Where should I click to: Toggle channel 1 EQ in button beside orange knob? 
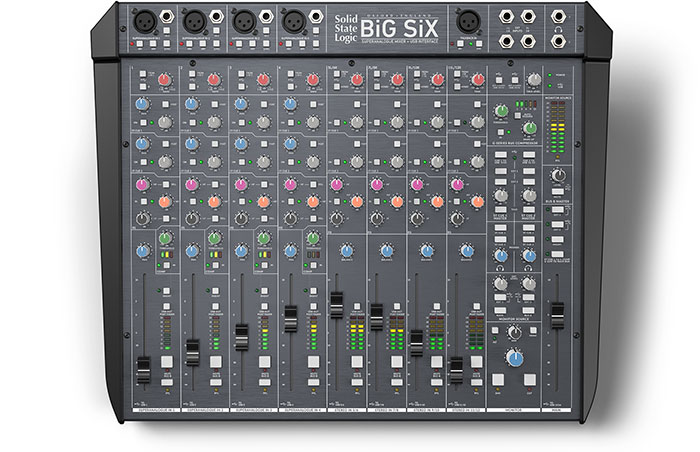pyautogui.click(x=144, y=202)
